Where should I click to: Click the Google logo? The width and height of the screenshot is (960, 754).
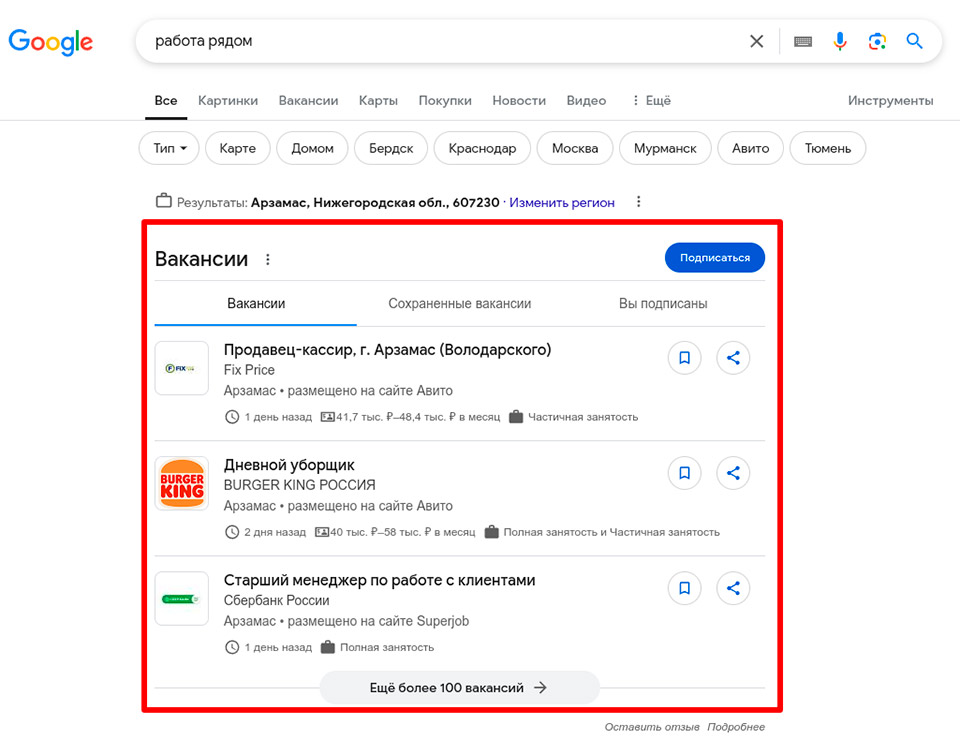pos(50,42)
